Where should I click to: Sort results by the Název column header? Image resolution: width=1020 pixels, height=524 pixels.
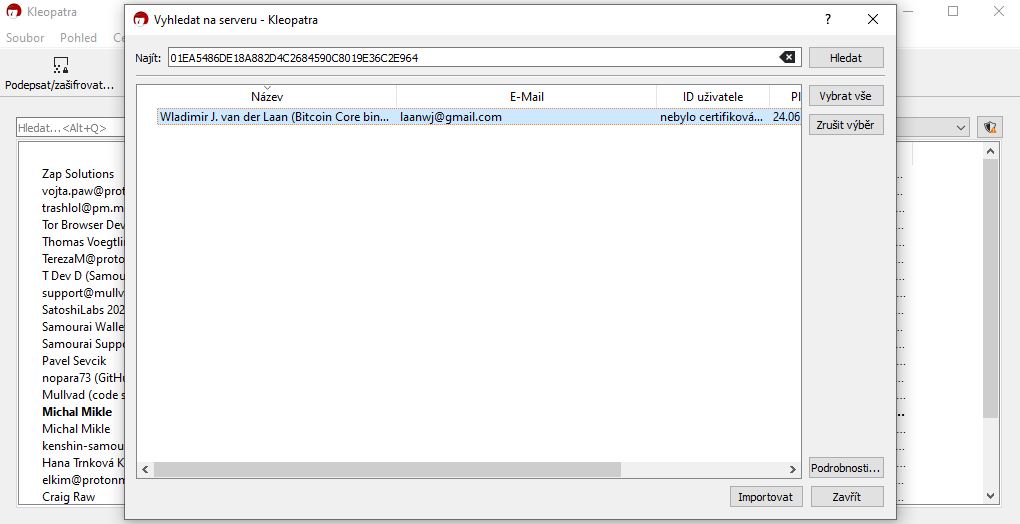(x=267, y=97)
